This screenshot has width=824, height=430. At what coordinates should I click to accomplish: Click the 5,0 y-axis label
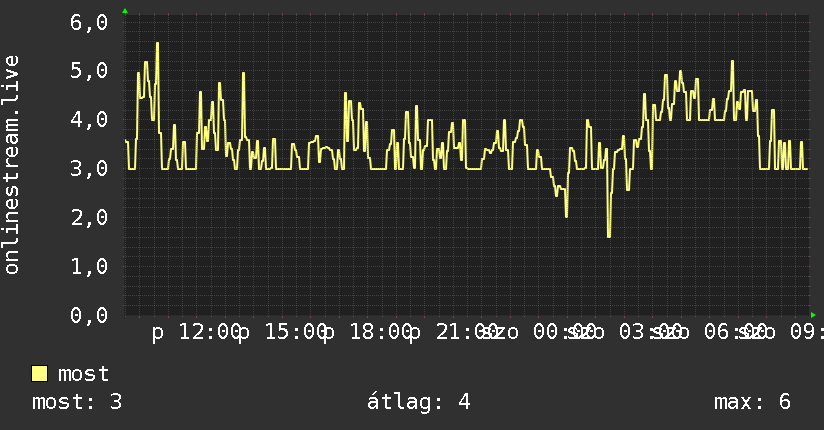point(89,71)
